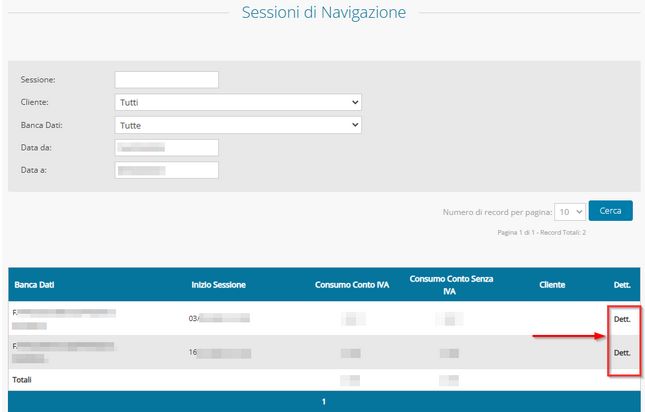Click the Banca Dati column header
Viewport: 645px width, 412px height.
coord(35,285)
